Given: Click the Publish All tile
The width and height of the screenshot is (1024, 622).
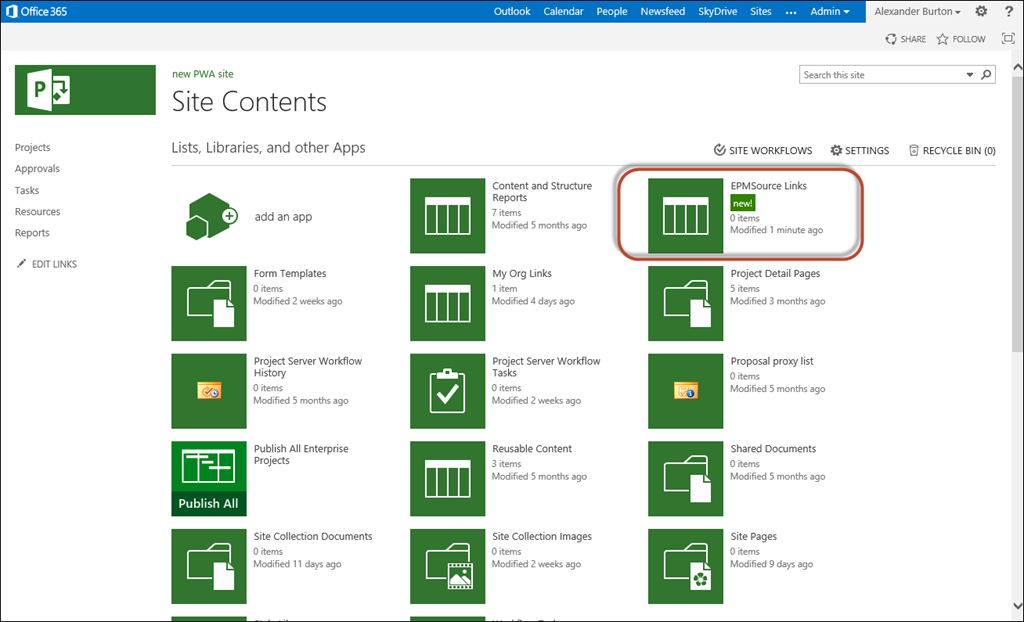Looking at the screenshot, I should pos(209,478).
